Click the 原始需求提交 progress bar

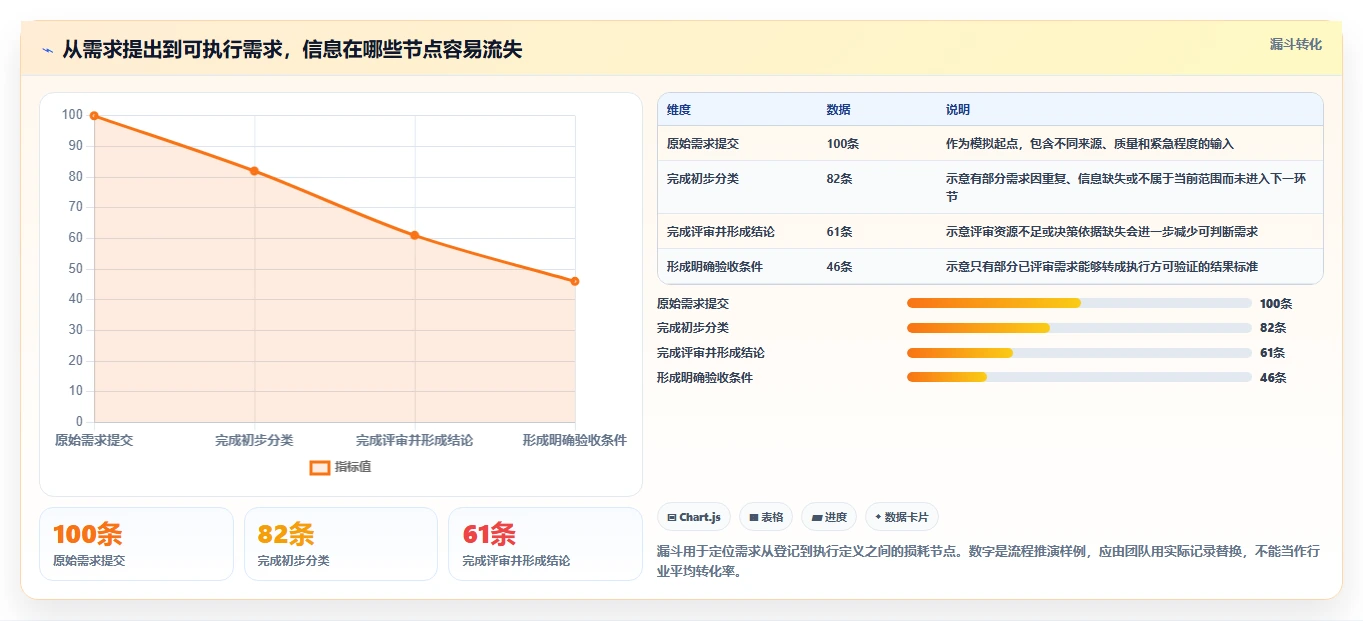(1079, 303)
